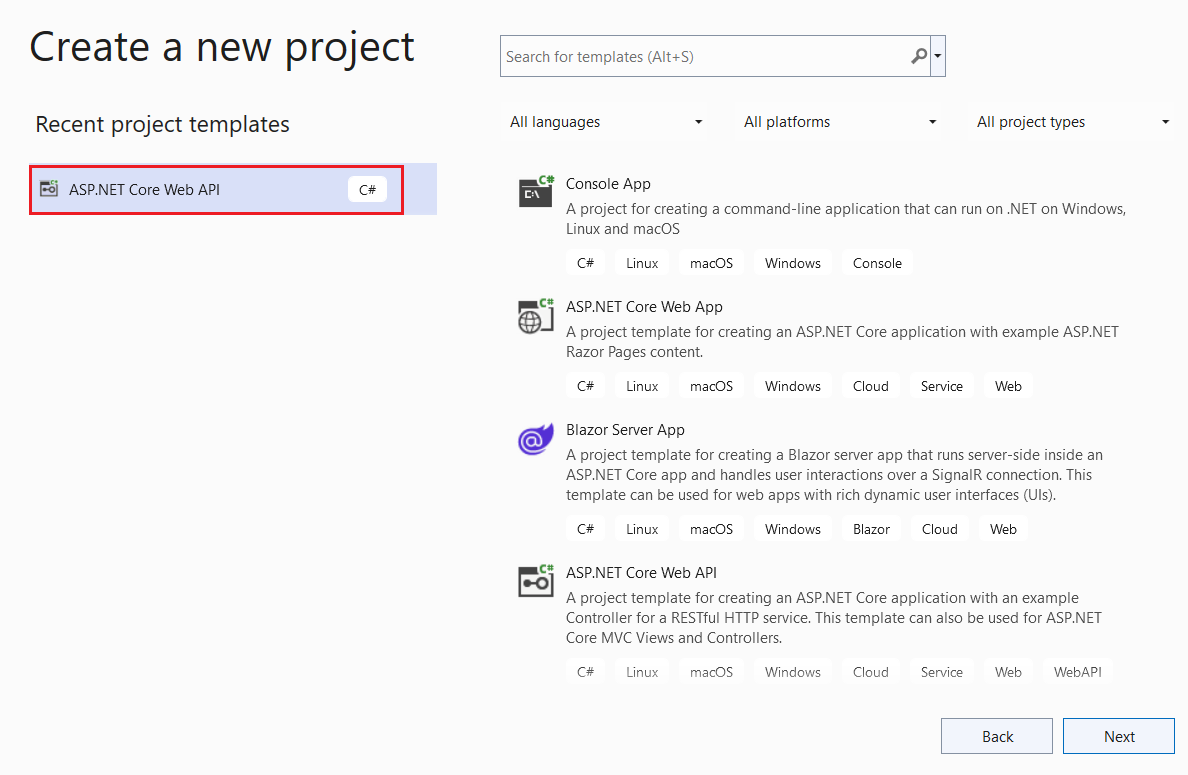Viewport: 1188px width, 775px height.
Task: Click the recent ASP.NET Core Web API icon
Action: coord(49,187)
